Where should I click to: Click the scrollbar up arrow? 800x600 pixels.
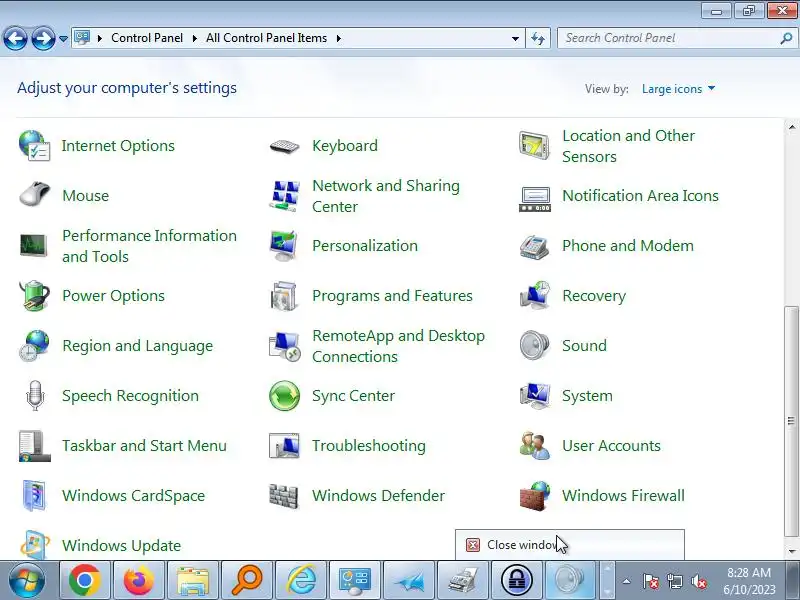tap(791, 127)
